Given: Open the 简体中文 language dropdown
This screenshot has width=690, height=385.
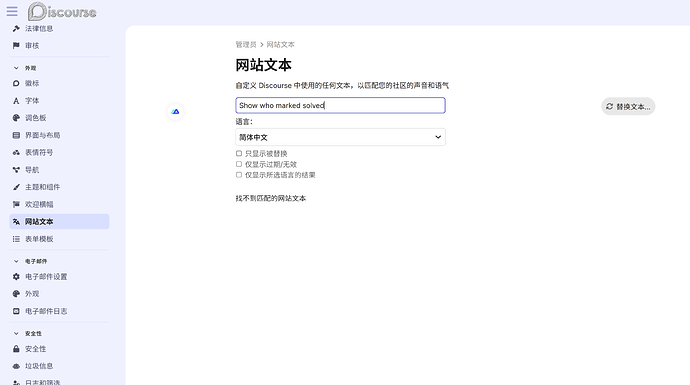Looking at the screenshot, I should (x=340, y=137).
